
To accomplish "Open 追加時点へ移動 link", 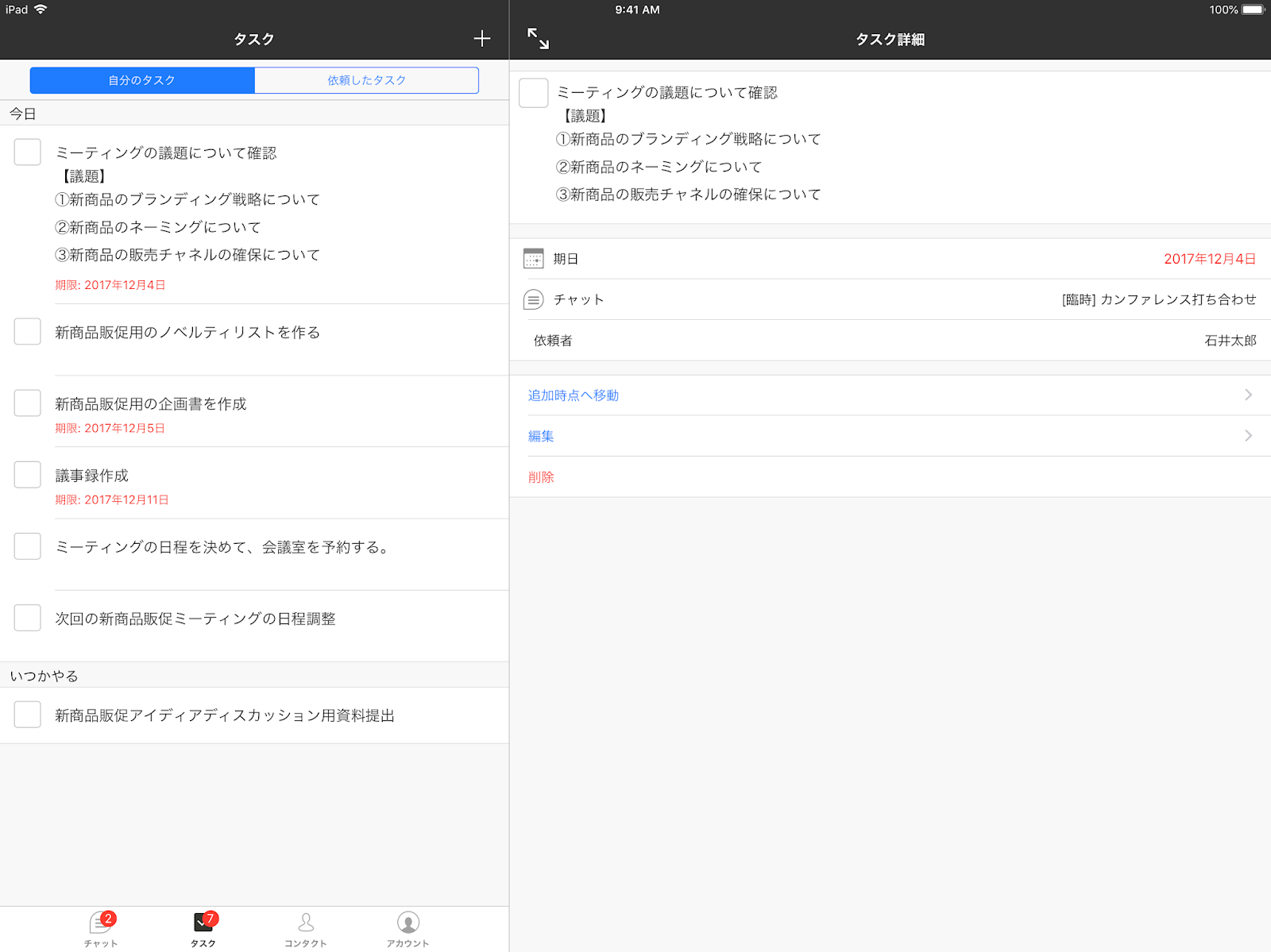I will (x=573, y=395).
